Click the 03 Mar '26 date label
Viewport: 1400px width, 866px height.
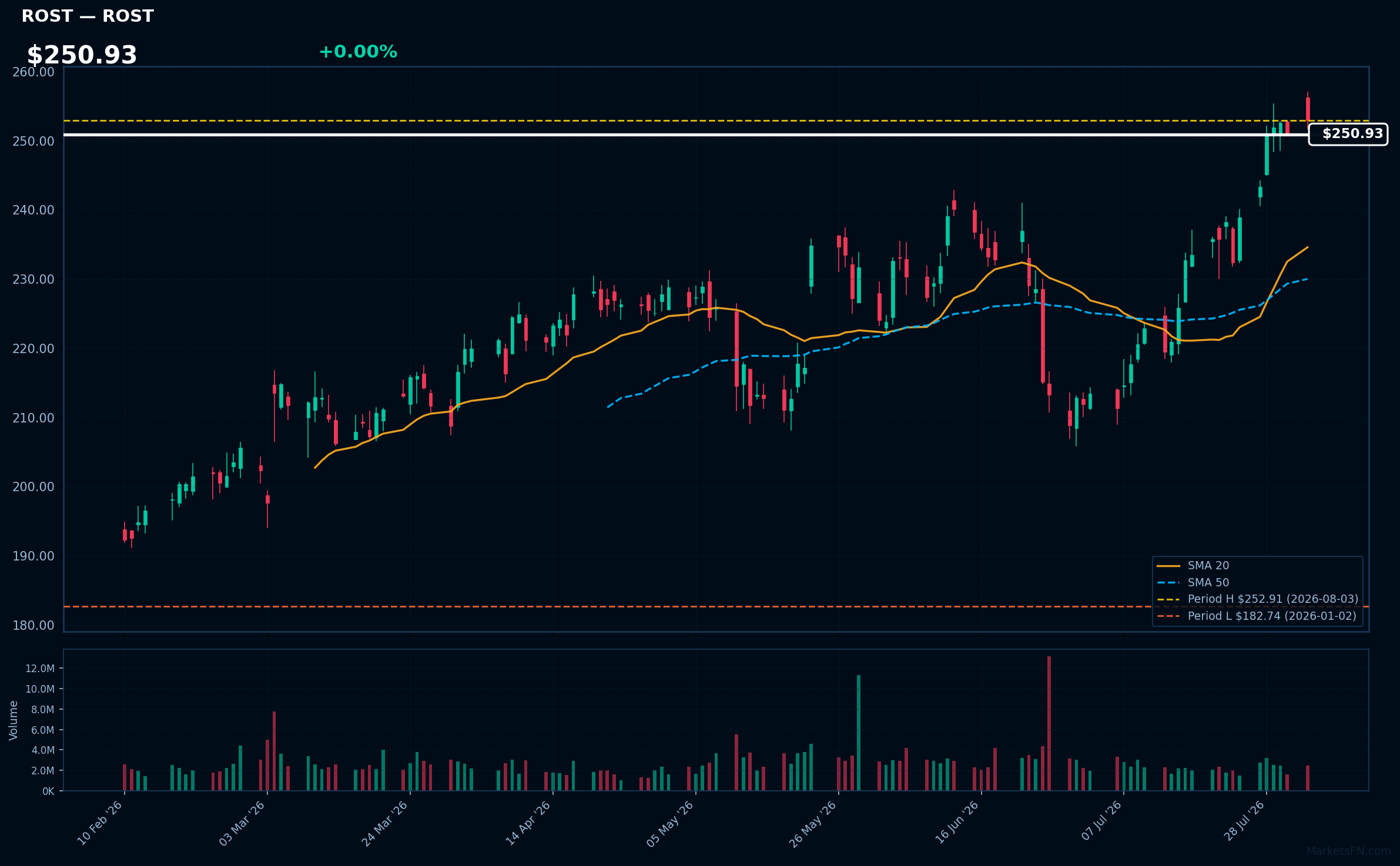[x=242, y=823]
